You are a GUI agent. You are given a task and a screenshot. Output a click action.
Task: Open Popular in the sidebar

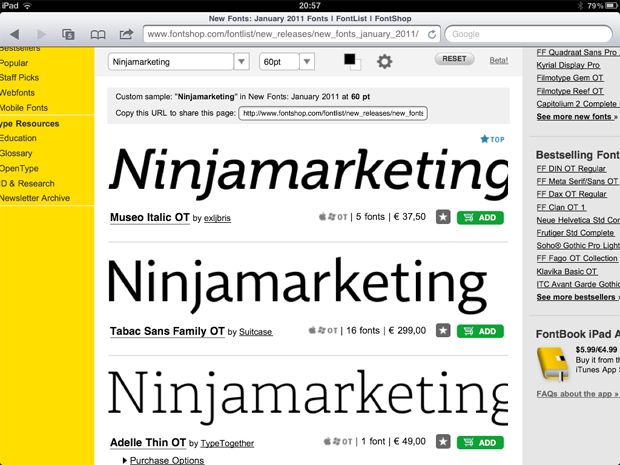(14, 63)
